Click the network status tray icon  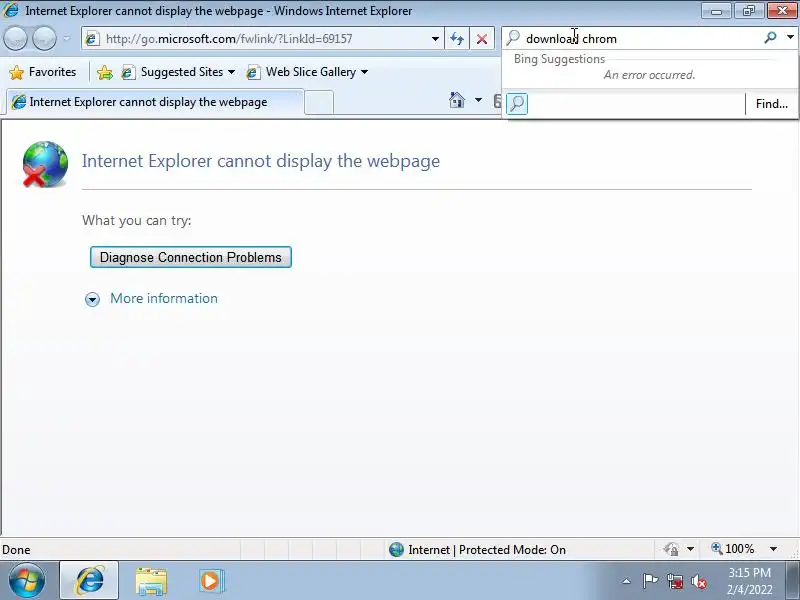pos(674,582)
